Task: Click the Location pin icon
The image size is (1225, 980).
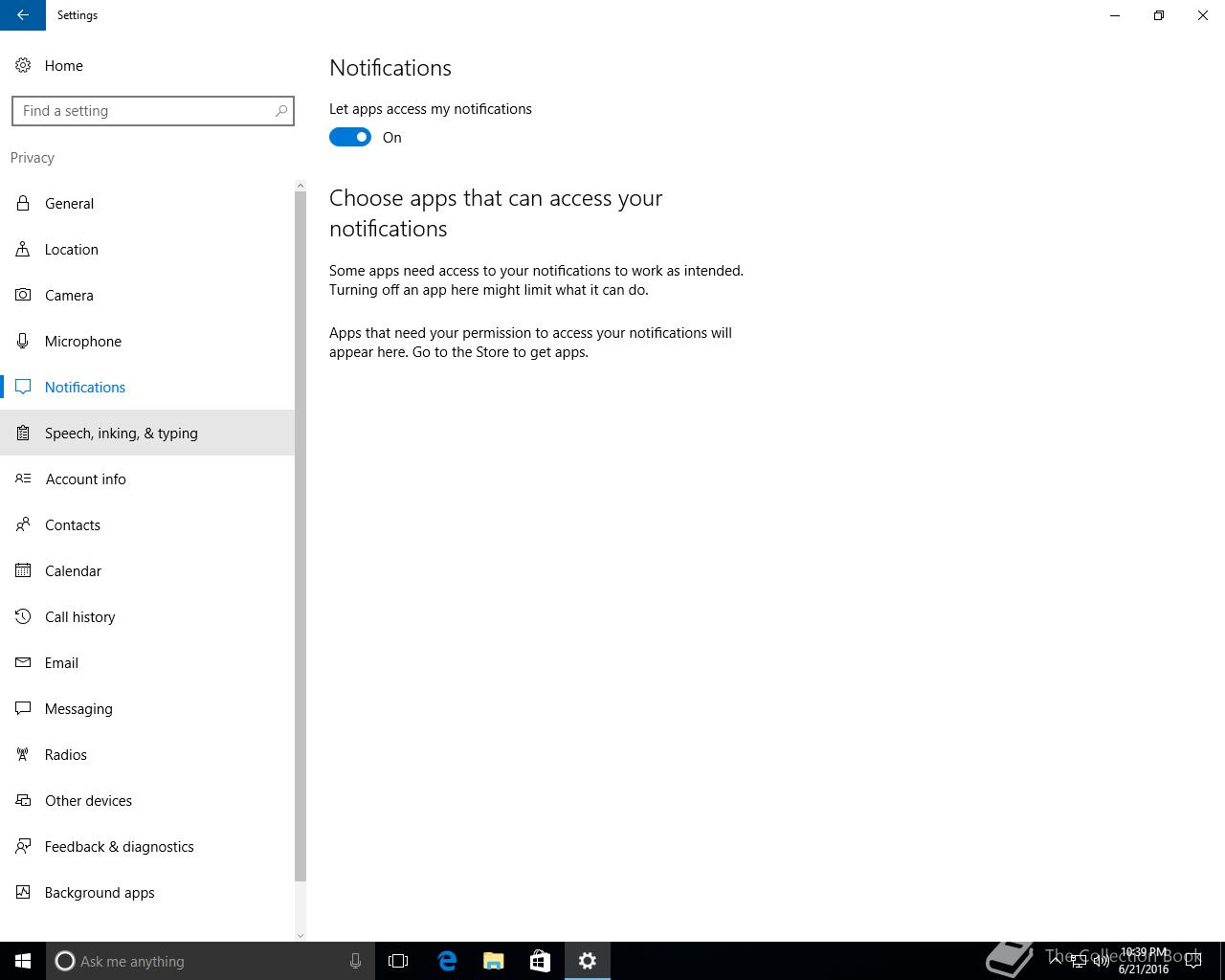Action: click(23, 249)
